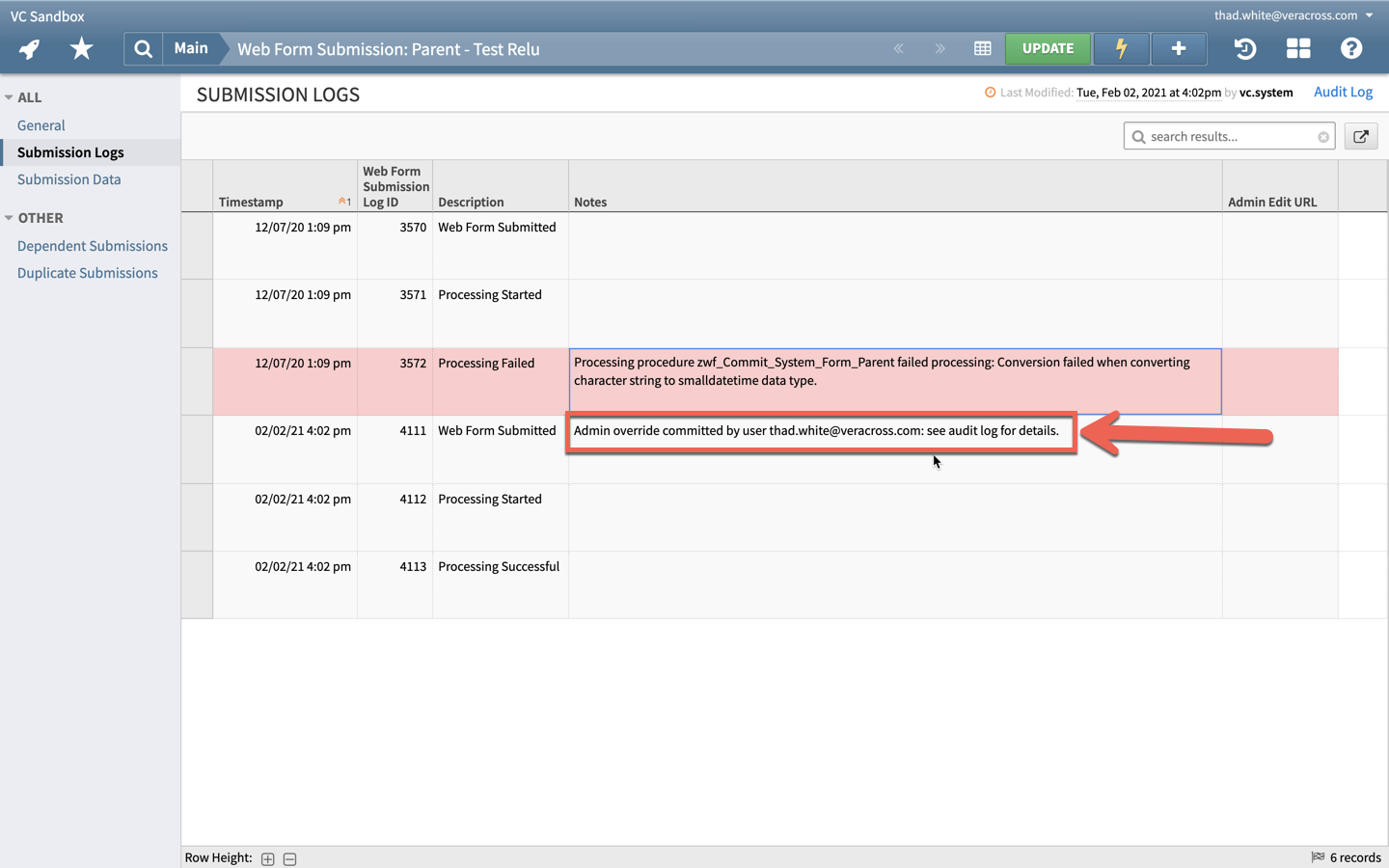The image size is (1389, 868).
Task: Open help via the question mark icon
Action: tap(1351, 48)
